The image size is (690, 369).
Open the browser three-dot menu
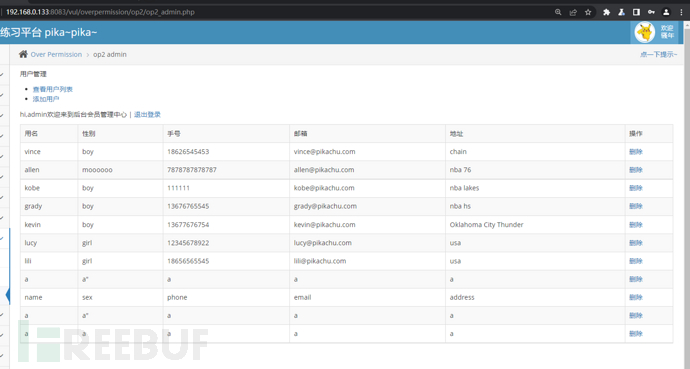click(x=681, y=12)
